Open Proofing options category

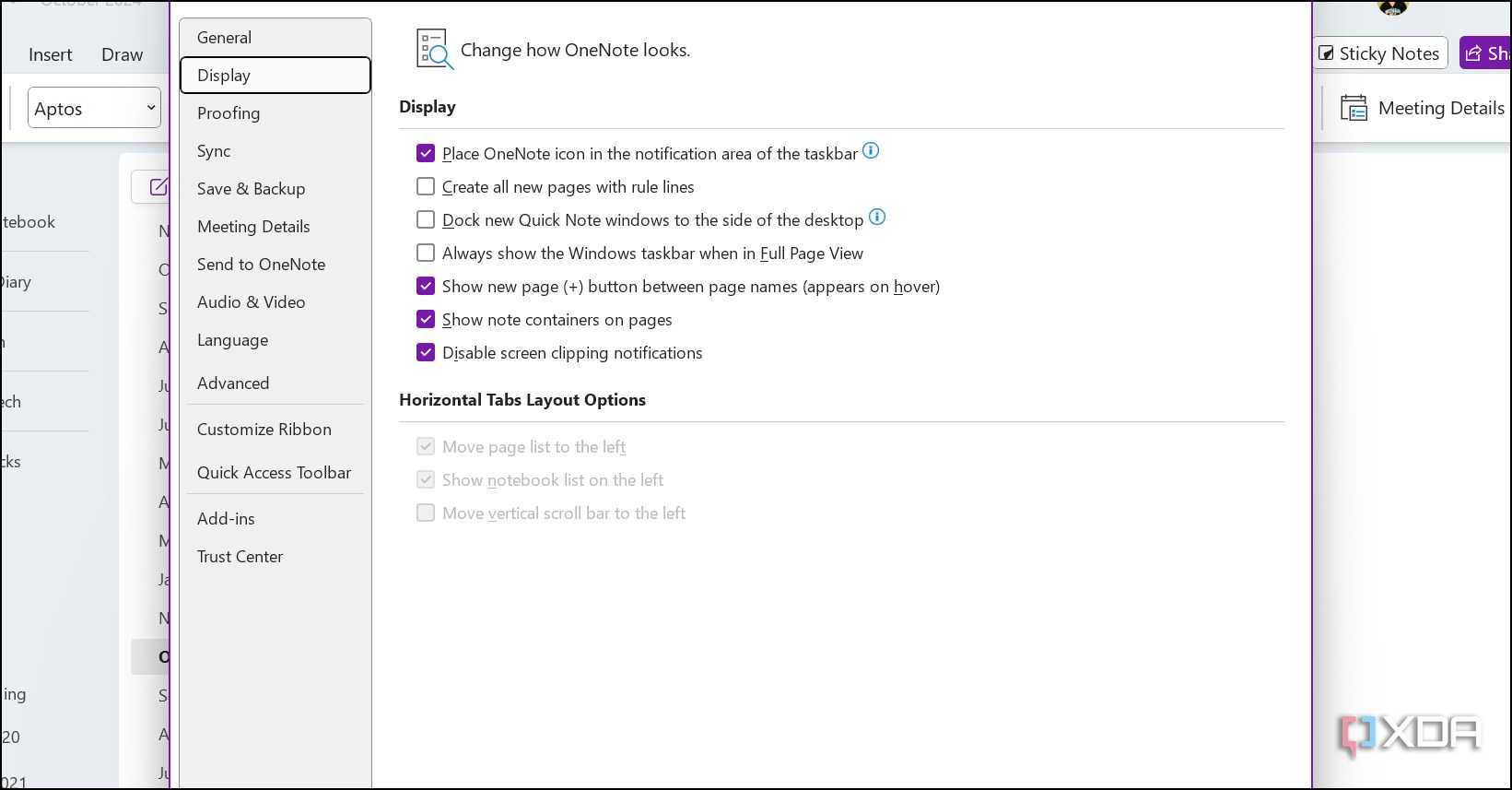click(275, 113)
